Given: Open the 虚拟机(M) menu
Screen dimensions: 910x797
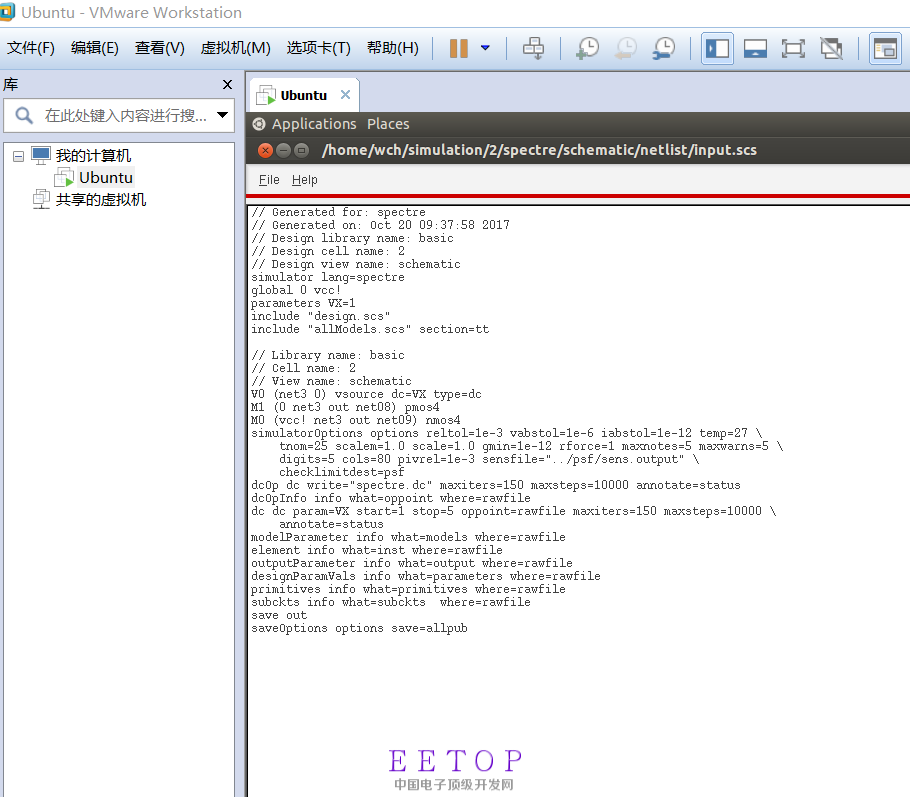Looking at the screenshot, I should tap(236, 48).
